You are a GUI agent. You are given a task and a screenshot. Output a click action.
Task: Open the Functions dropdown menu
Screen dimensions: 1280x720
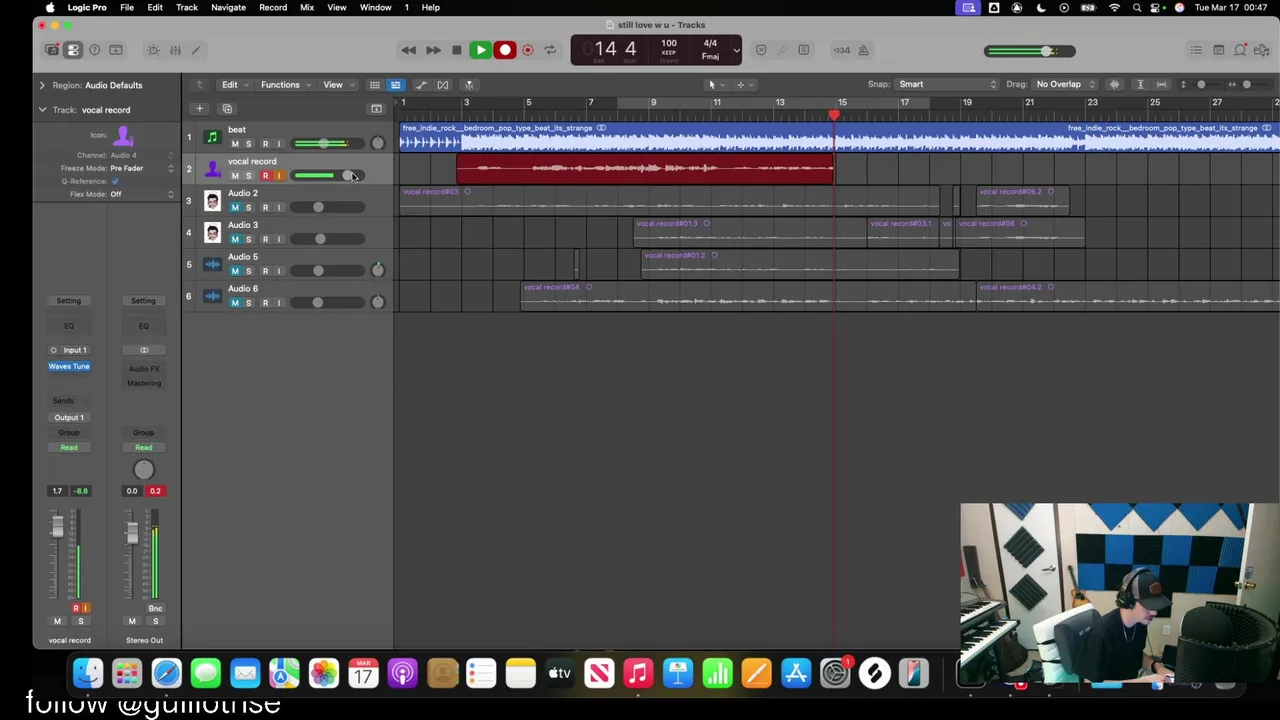coord(285,85)
